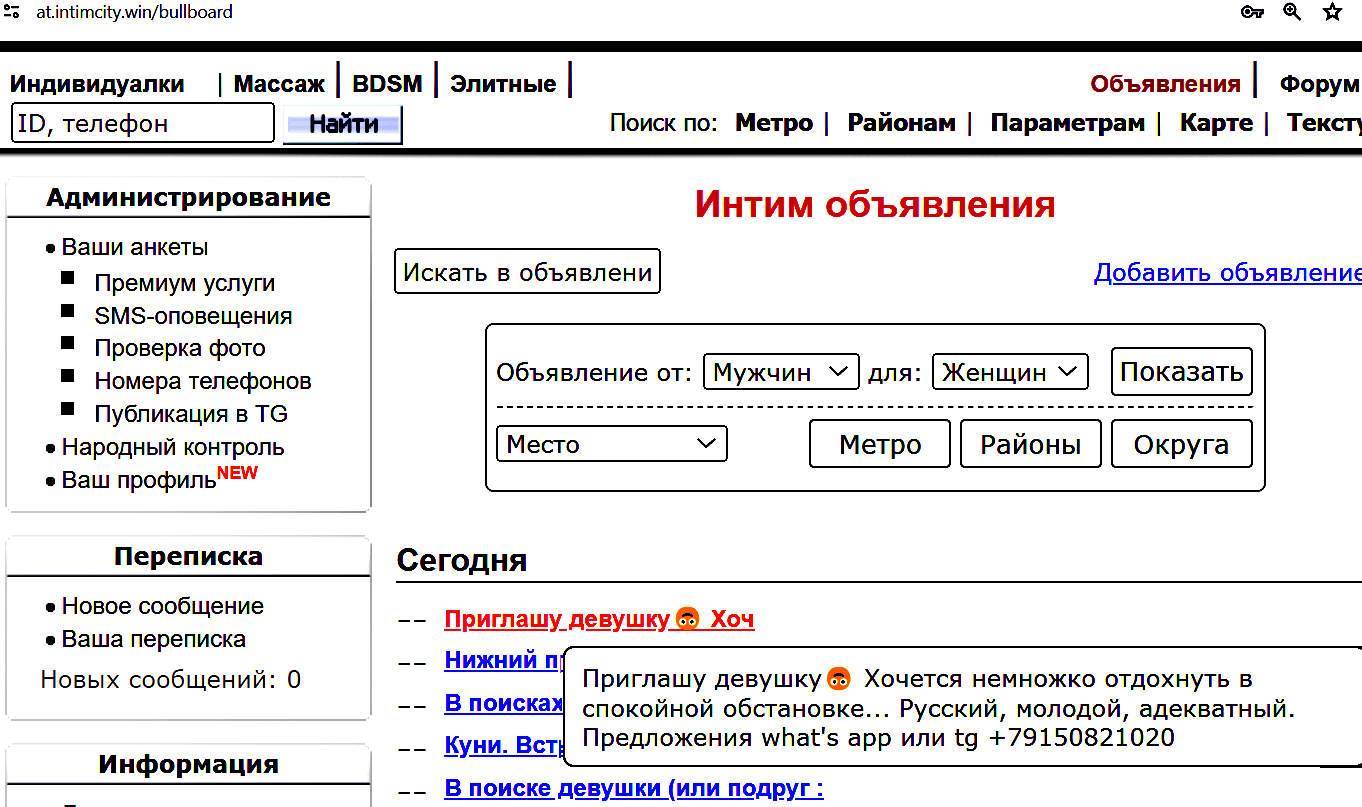Expand the 'Мужчин' sender dropdown
This screenshot has height=807, width=1362.
(x=781, y=372)
